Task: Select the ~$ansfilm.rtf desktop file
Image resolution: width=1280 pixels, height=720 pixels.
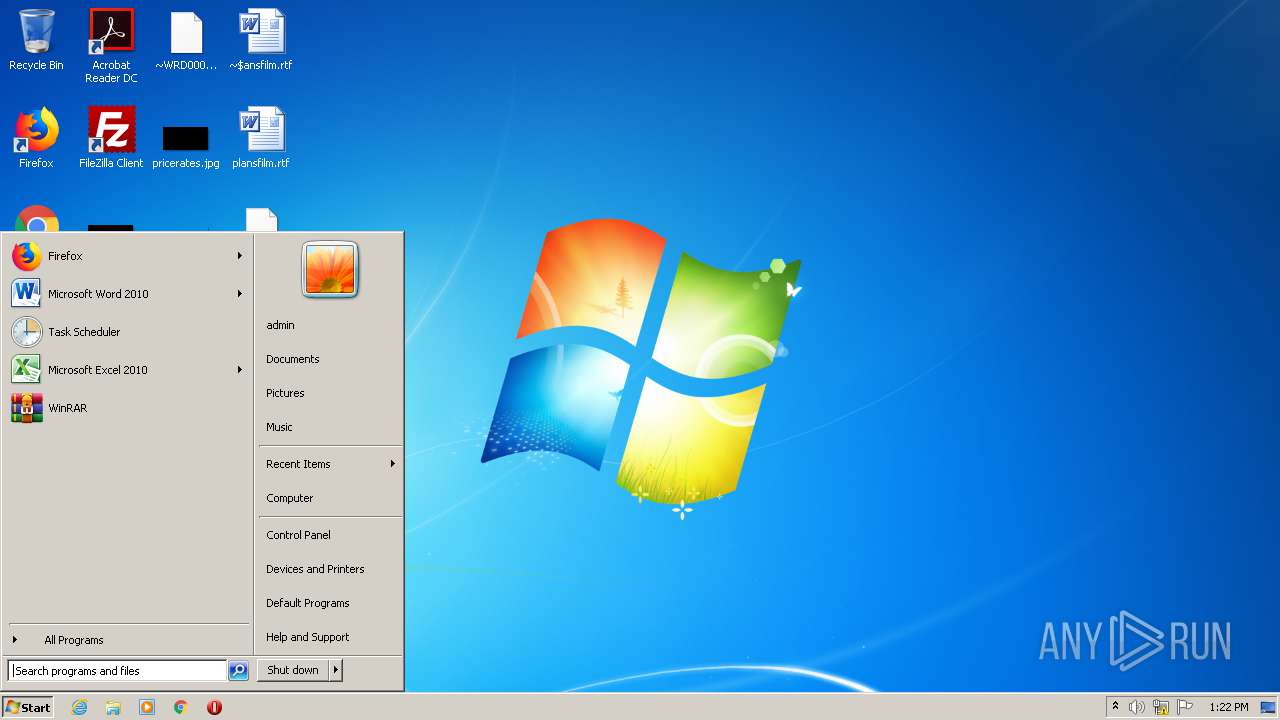Action: pos(261,41)
